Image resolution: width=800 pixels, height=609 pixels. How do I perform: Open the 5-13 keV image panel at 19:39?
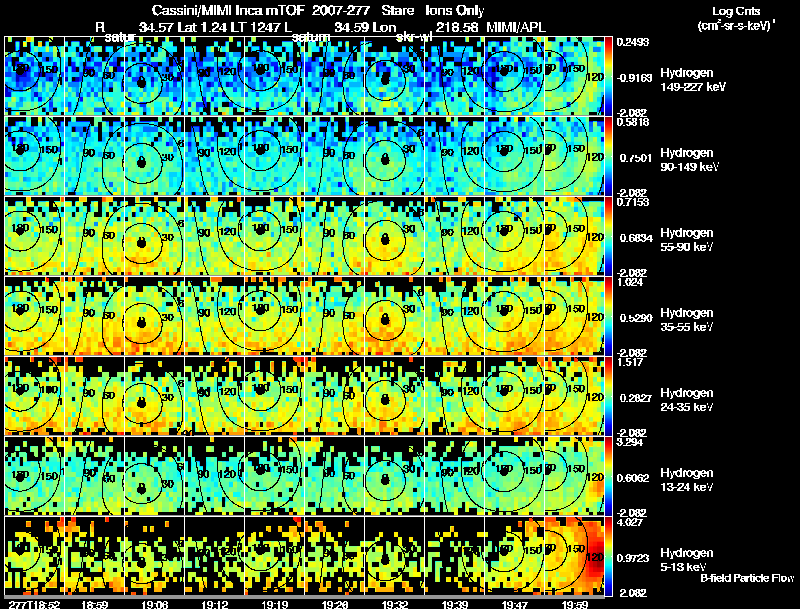tap(455, 556)
